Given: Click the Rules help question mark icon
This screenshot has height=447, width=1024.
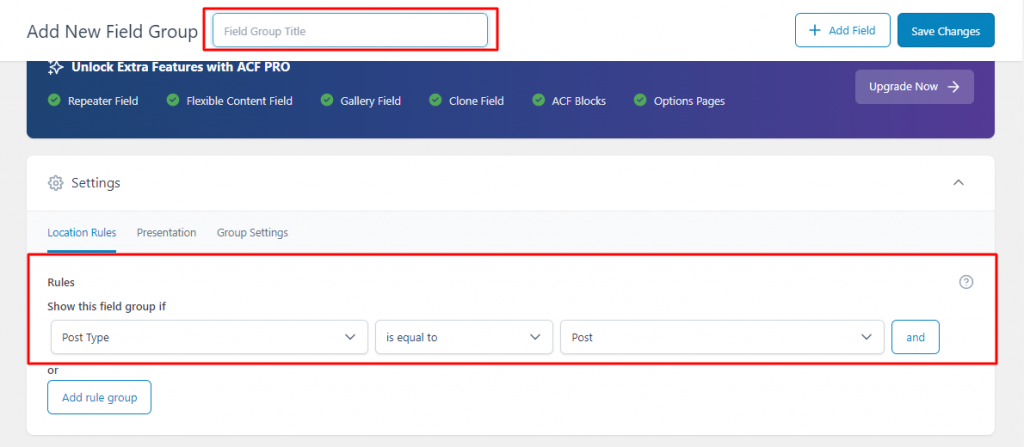Looking at the screenshot, I should (965, 282).
